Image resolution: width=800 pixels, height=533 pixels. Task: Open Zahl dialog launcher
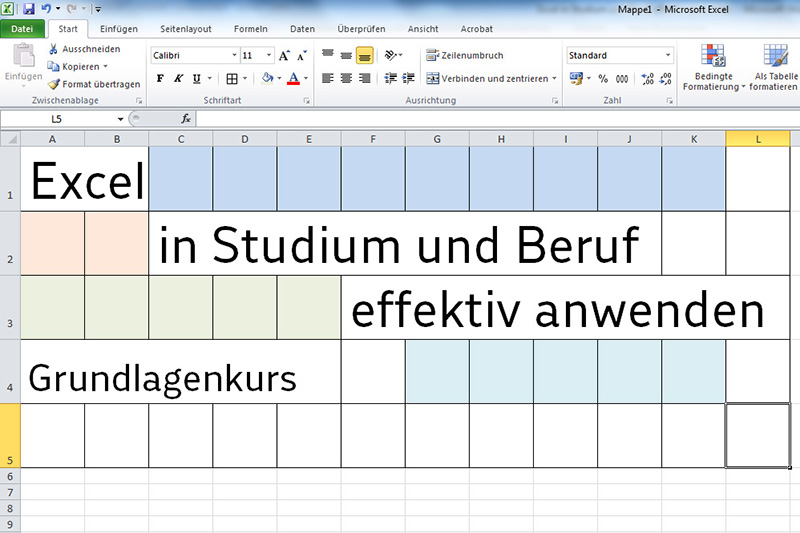point(669,101)
